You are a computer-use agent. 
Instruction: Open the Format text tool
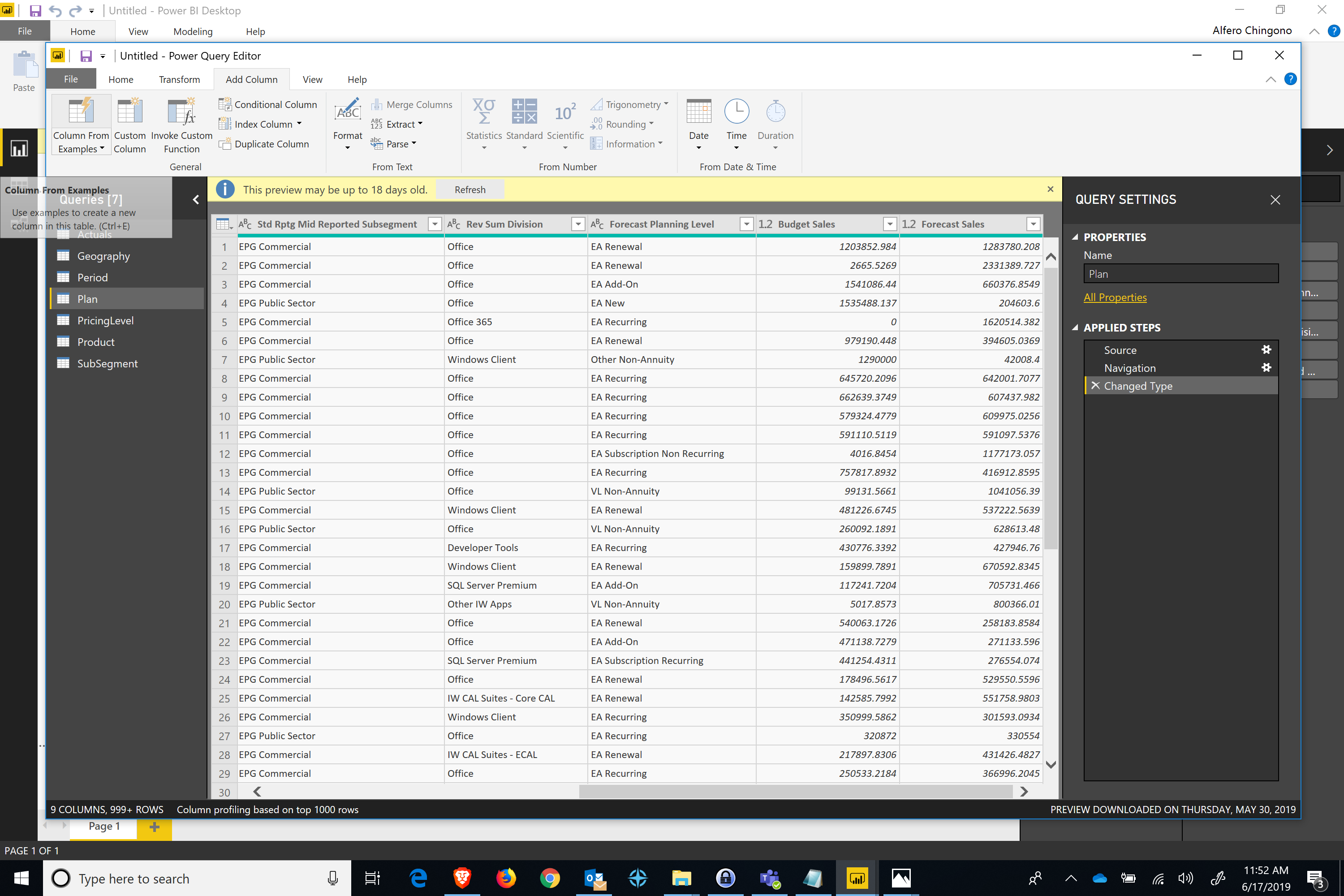[348, 125]
